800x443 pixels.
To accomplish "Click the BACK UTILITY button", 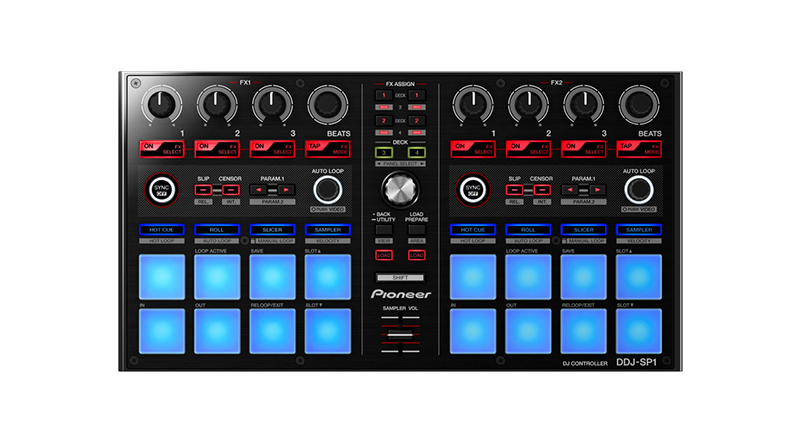I will click(x=384, y=230).
